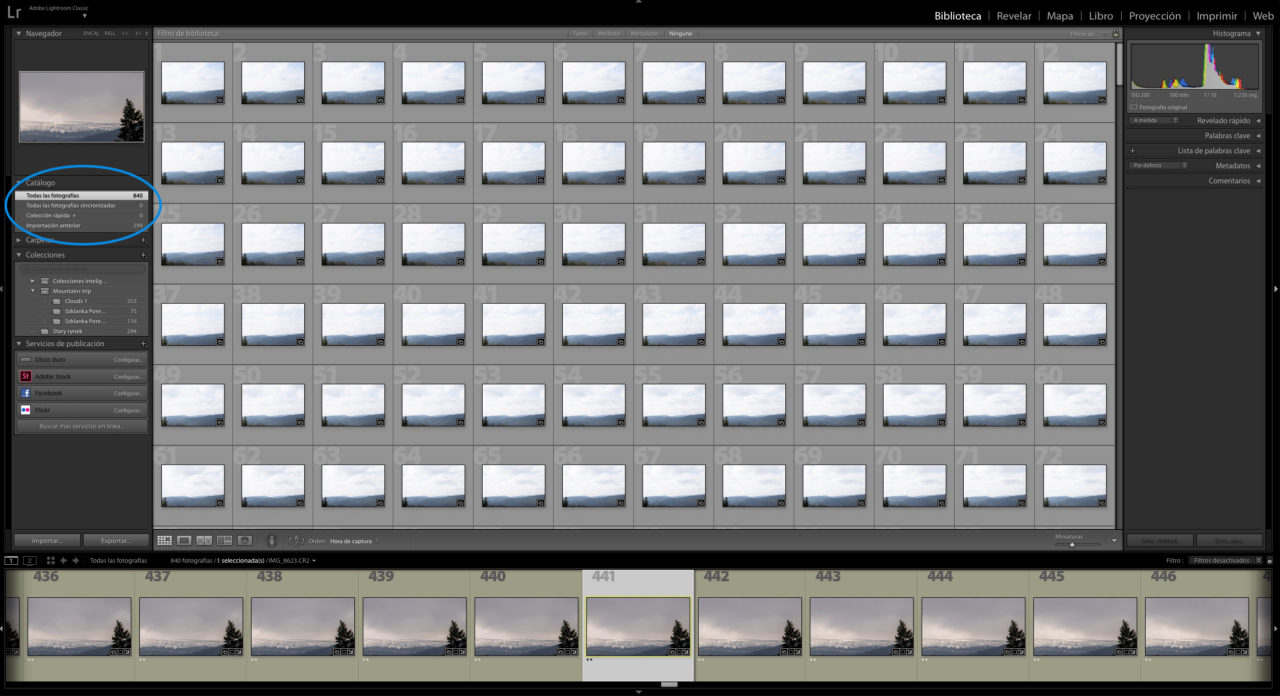Collapse the Mountains trip collection tree
The image size is (1280, 696).
coord(33,290)
